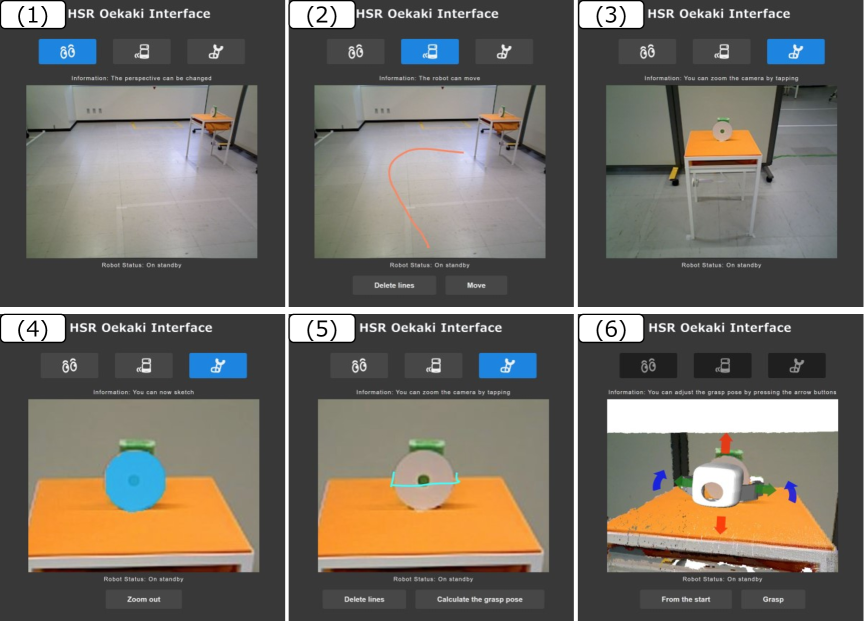
Task: Tap the blue highlighted disc in panel 4
Action: point(135,481)
